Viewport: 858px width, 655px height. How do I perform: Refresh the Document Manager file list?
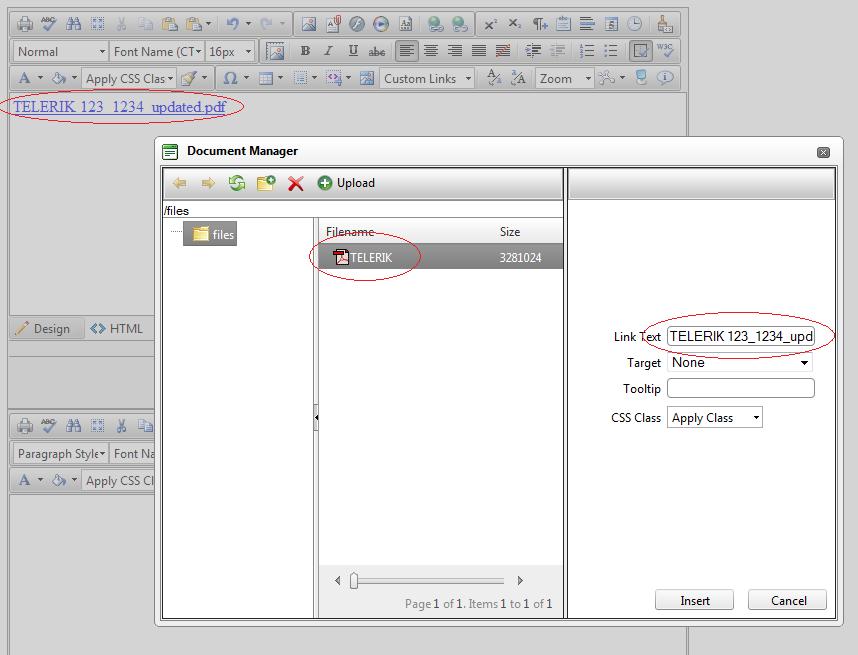coord(237,183)
